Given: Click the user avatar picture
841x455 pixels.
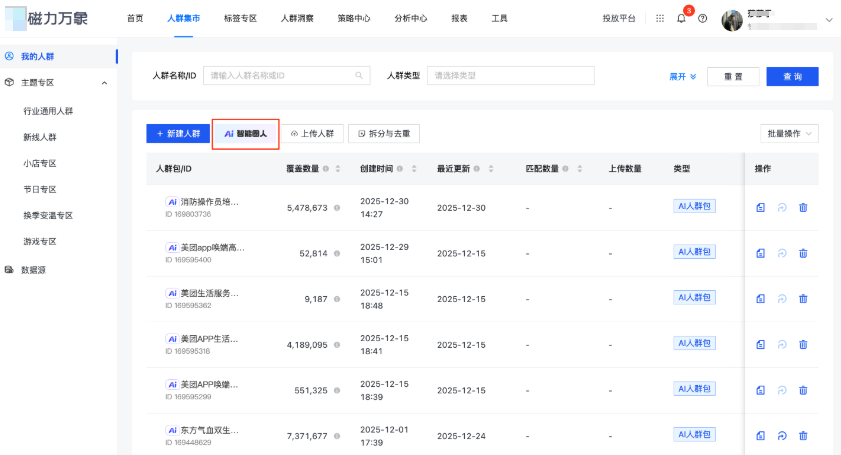Looking at the screenshot, I should point(732,20).
